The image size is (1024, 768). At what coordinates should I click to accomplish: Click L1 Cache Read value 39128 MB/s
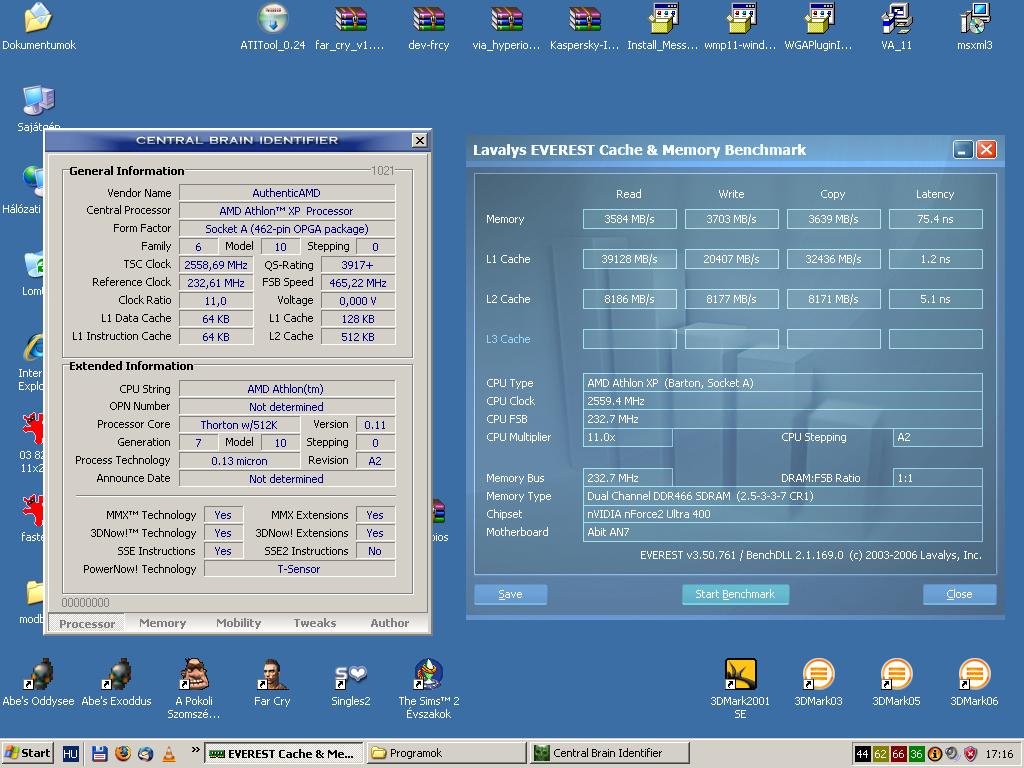pos(630,259)
